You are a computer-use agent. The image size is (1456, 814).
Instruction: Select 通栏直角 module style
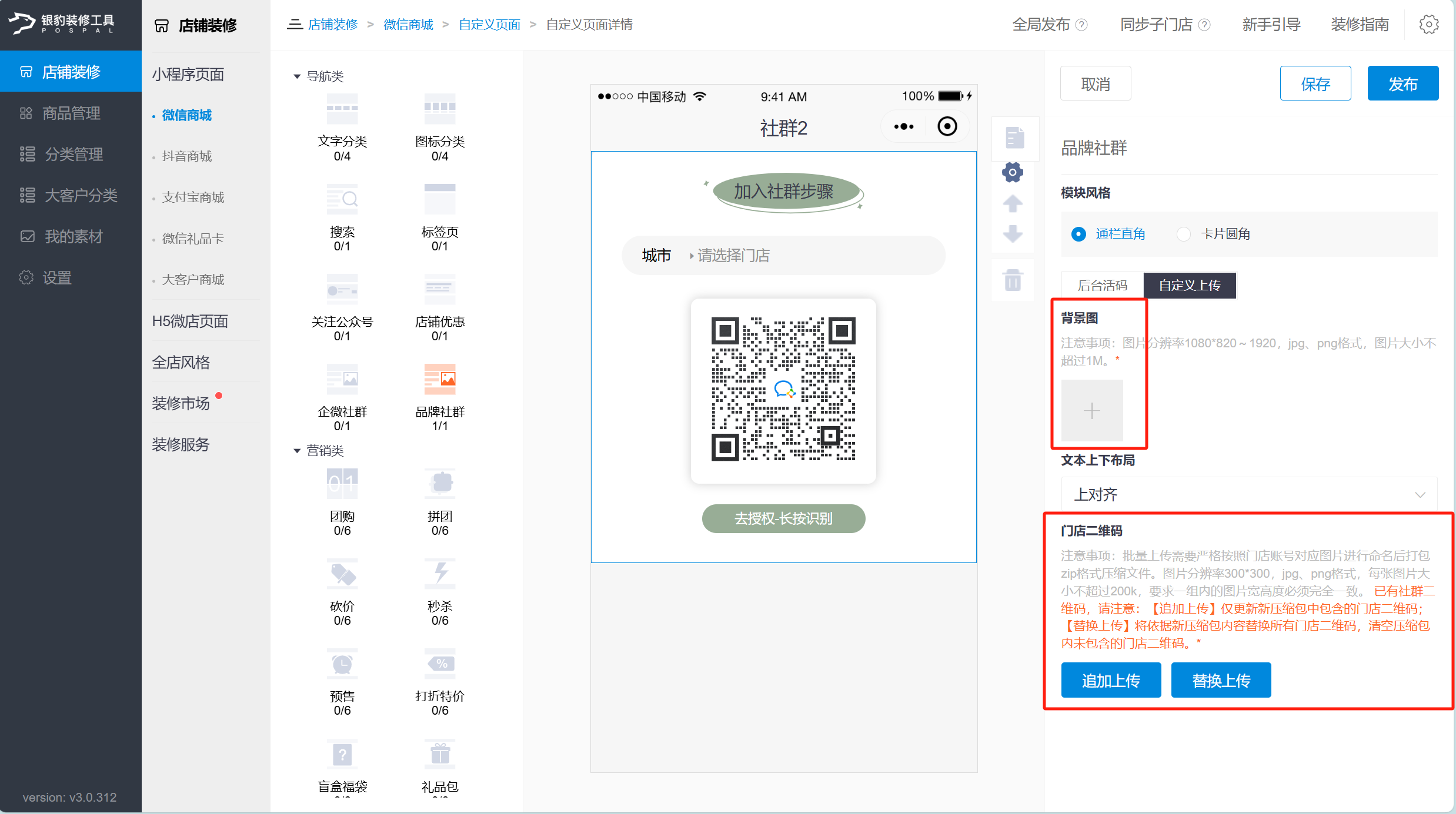point(1108,234)
